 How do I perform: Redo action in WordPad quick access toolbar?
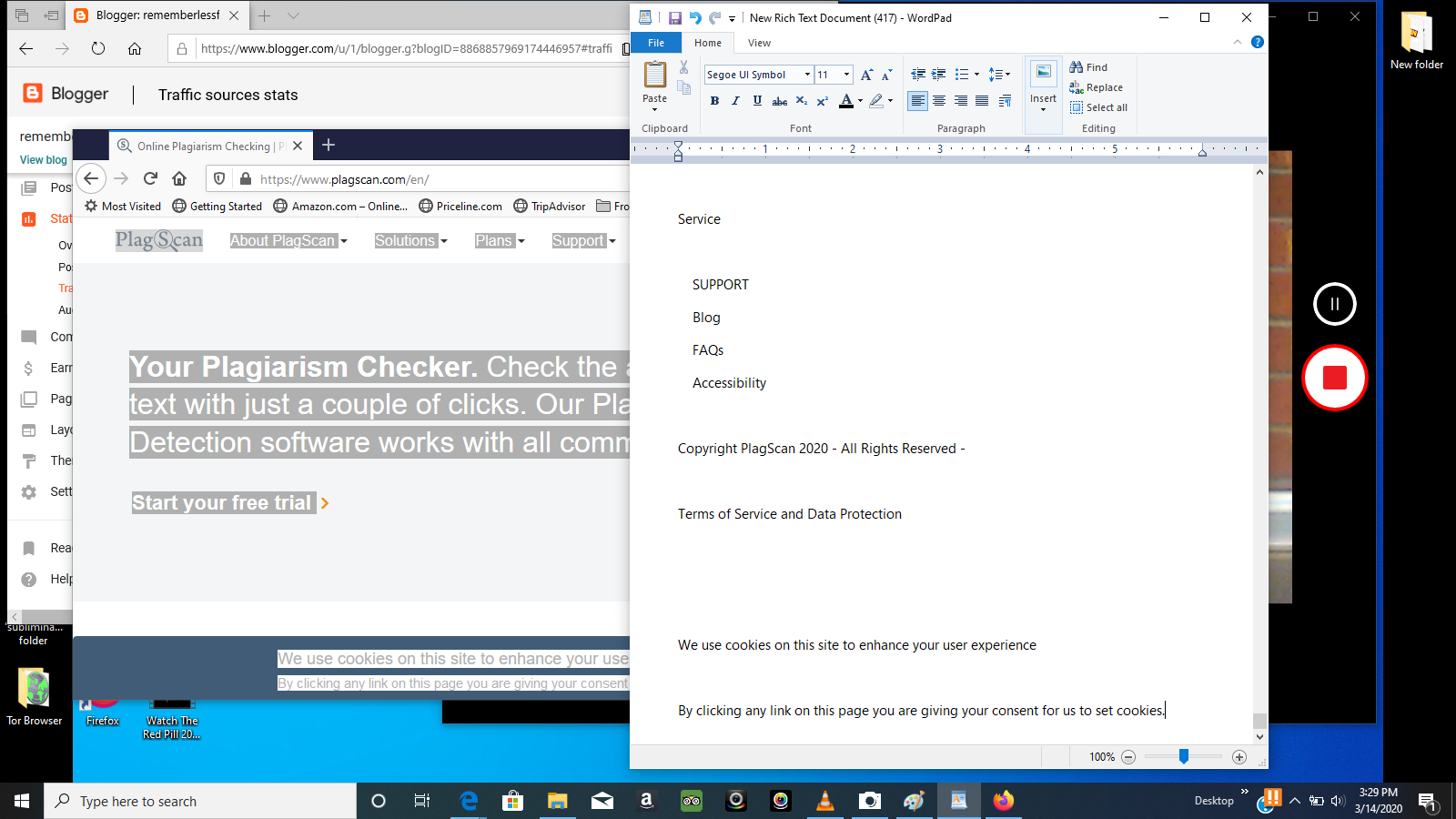coord(715,17)
